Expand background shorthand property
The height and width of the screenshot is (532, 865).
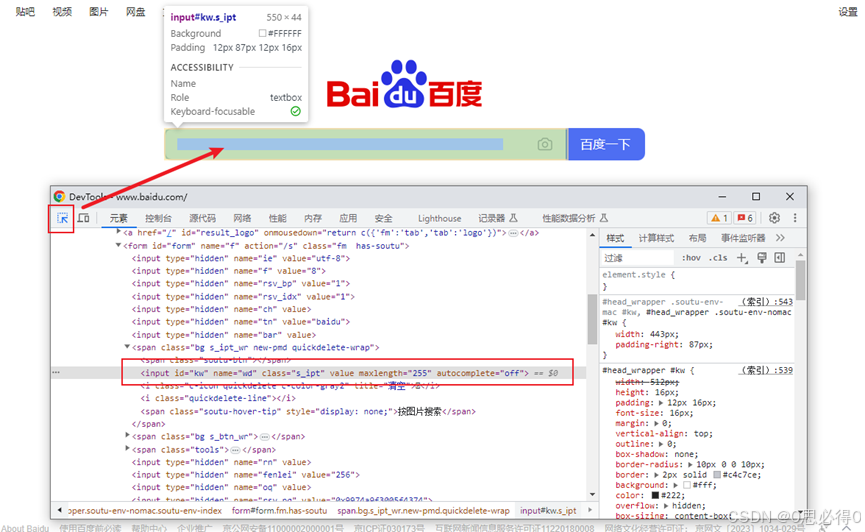click(676, 485)
